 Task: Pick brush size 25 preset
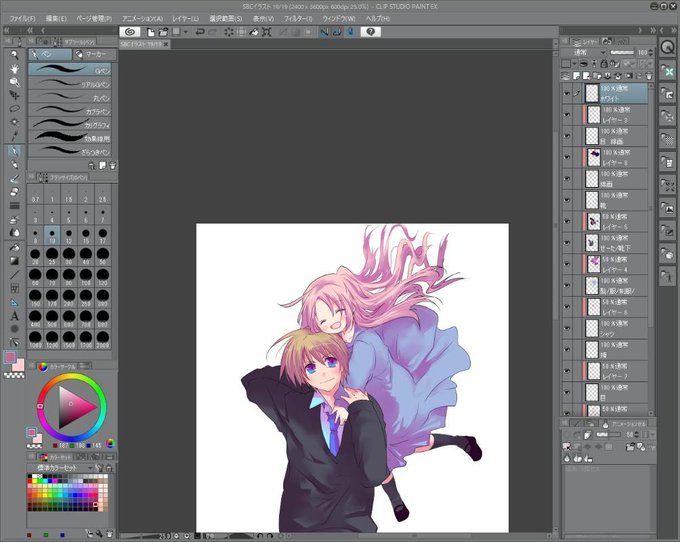point(52,256)
